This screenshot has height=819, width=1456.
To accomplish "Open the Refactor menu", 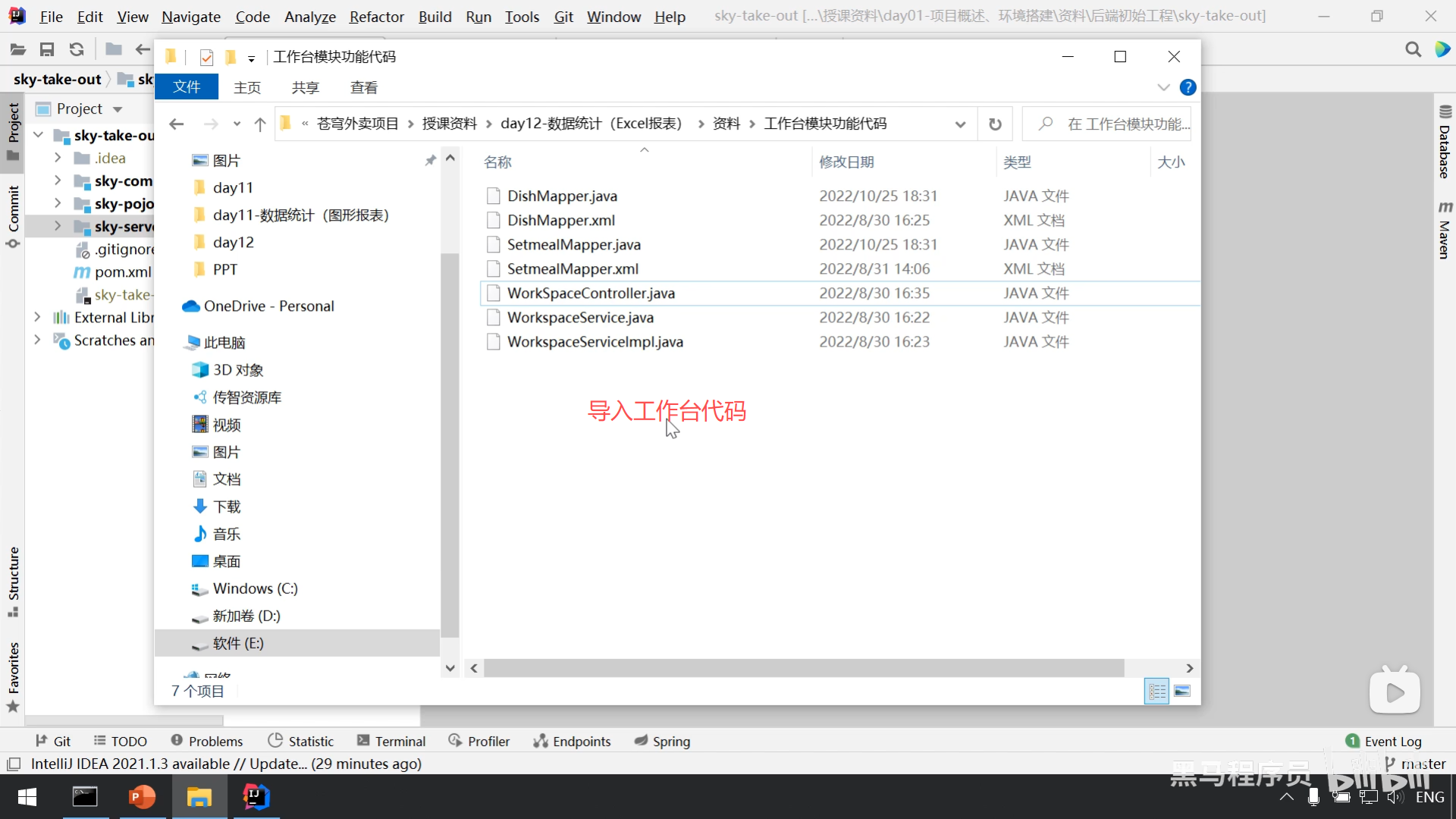I will click(x=376, y=17).
